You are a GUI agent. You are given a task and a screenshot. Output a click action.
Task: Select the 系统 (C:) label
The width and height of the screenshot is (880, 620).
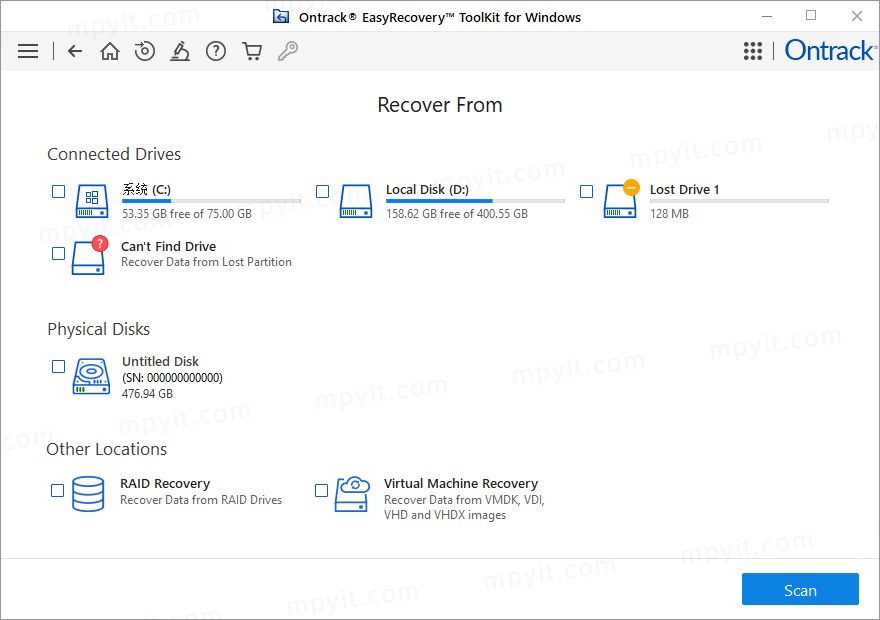146,189
